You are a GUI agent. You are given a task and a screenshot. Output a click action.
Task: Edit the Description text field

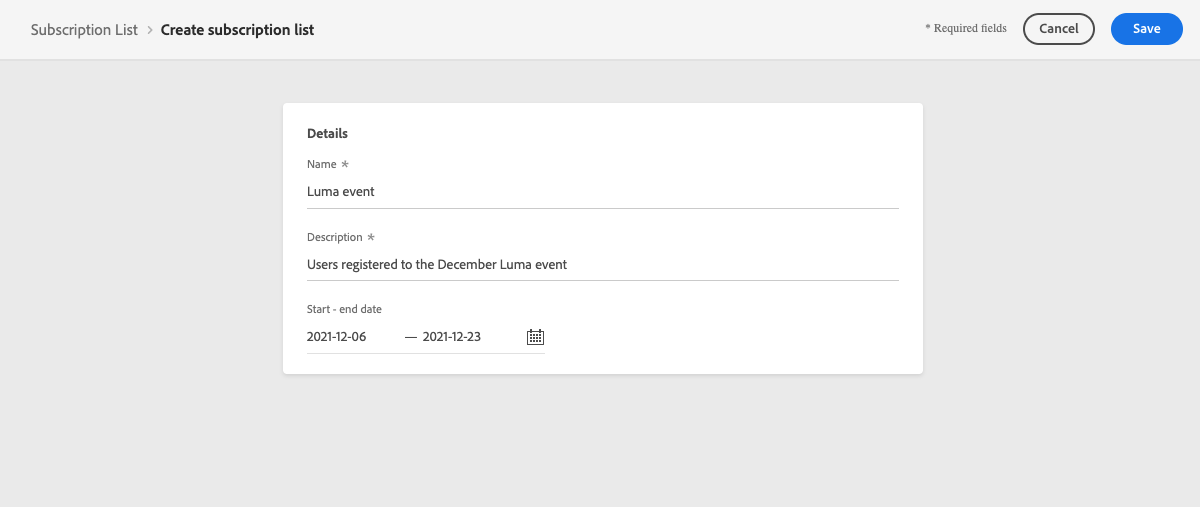pyautogui.click(x=603, y=265)
